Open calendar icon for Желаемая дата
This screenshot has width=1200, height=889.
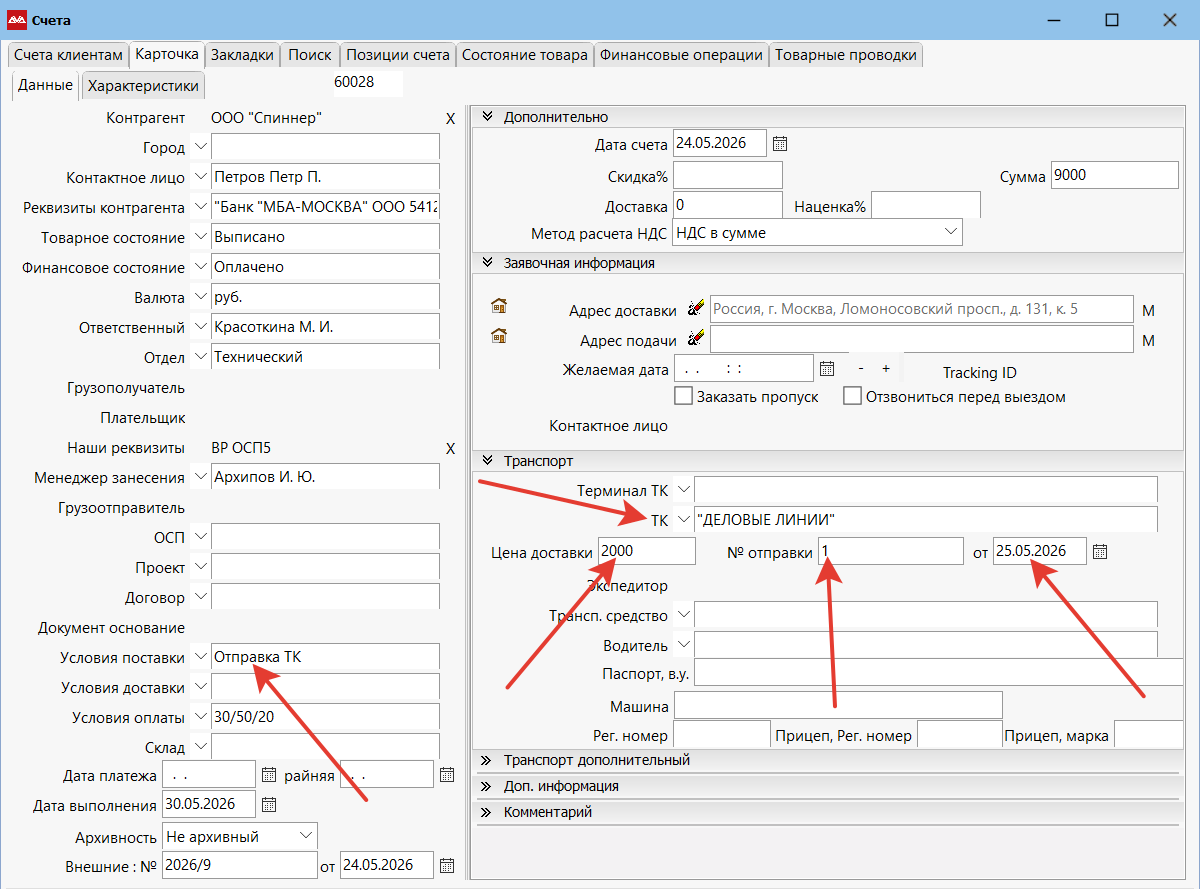tap(827, 369)
